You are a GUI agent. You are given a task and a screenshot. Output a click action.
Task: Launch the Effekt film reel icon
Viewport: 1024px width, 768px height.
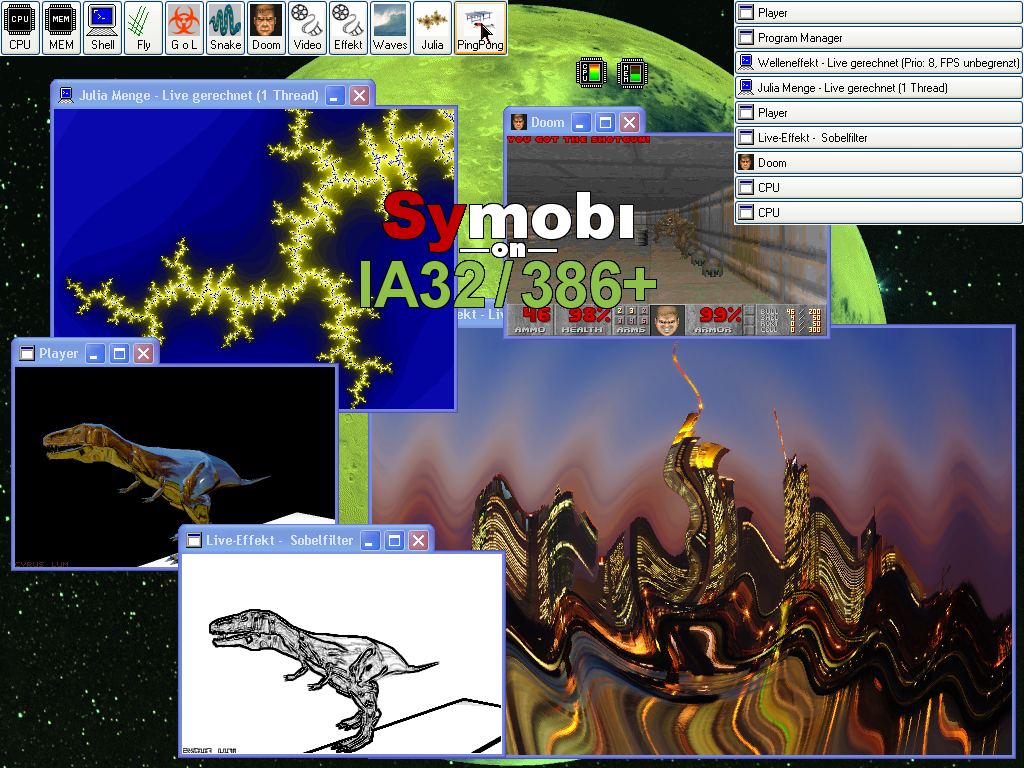point(348,27)
